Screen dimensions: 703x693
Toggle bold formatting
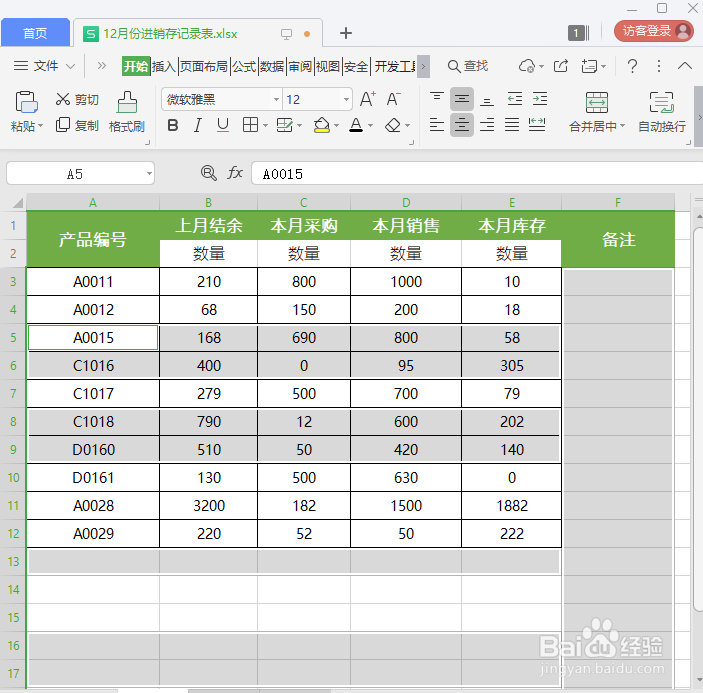173,126
